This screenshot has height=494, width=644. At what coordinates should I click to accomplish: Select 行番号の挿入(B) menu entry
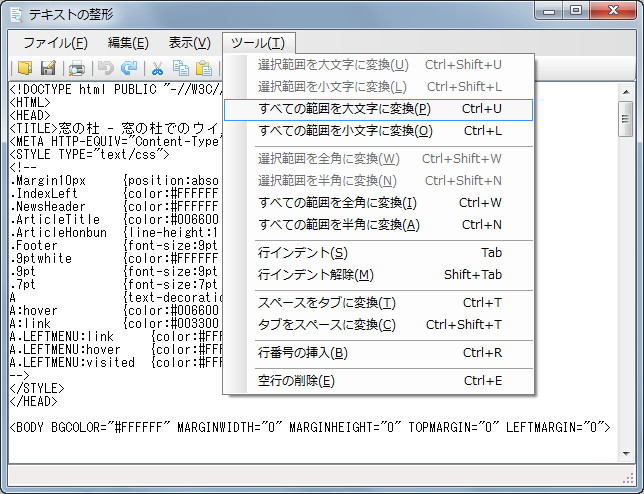click(378, 353)
